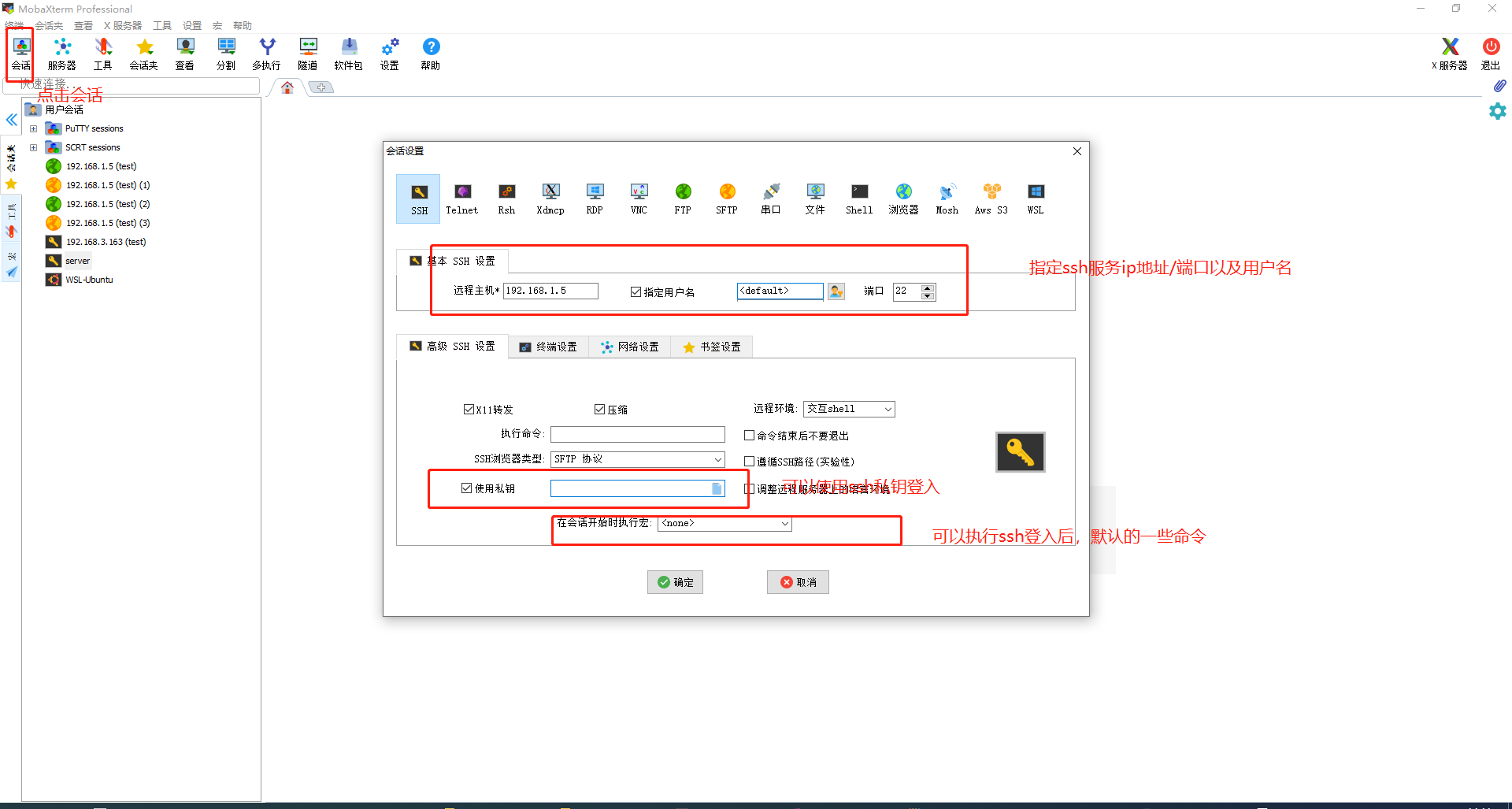Open the X 服务器 menu in menu bar
1512x809 pixels.
(123, 26)
